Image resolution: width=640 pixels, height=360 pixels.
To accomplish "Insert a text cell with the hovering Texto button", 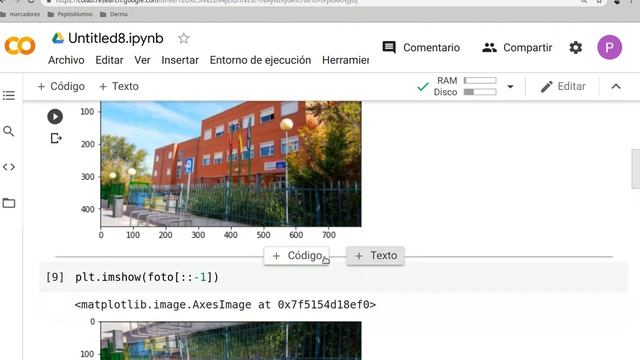I will pyautogui.click(x=376, y=256).
